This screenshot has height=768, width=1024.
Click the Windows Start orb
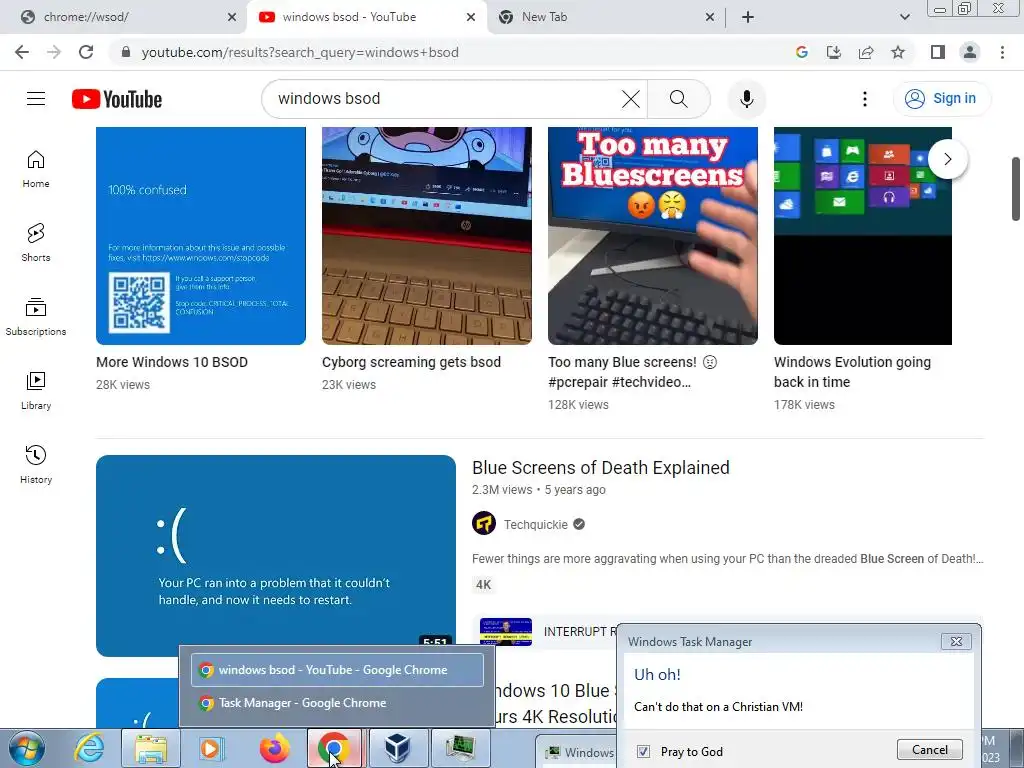pyautogui.click(x=27, y=748)
